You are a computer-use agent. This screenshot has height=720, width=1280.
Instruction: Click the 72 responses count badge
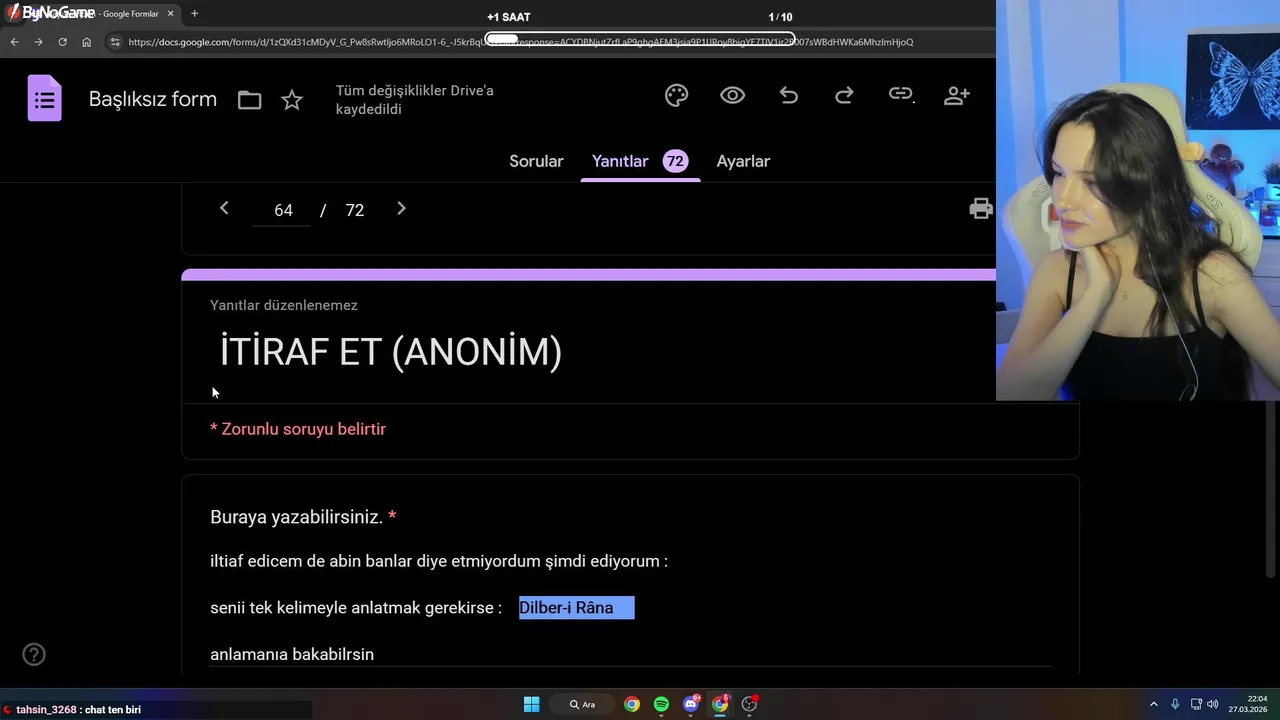[x=675, y=161]
